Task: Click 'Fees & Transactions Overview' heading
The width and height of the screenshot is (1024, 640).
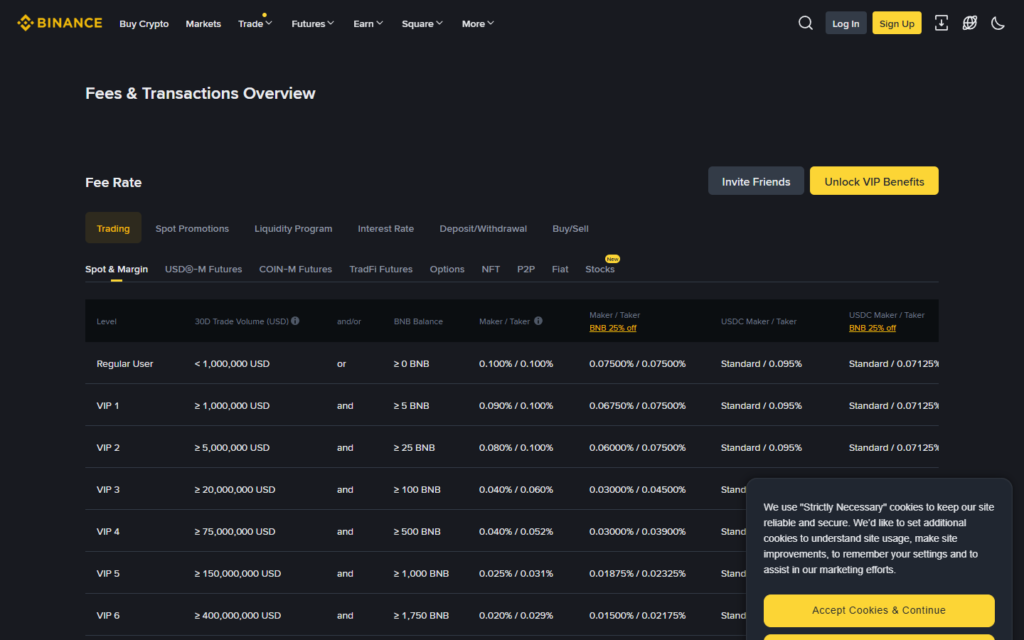Action: click(200, 93)
